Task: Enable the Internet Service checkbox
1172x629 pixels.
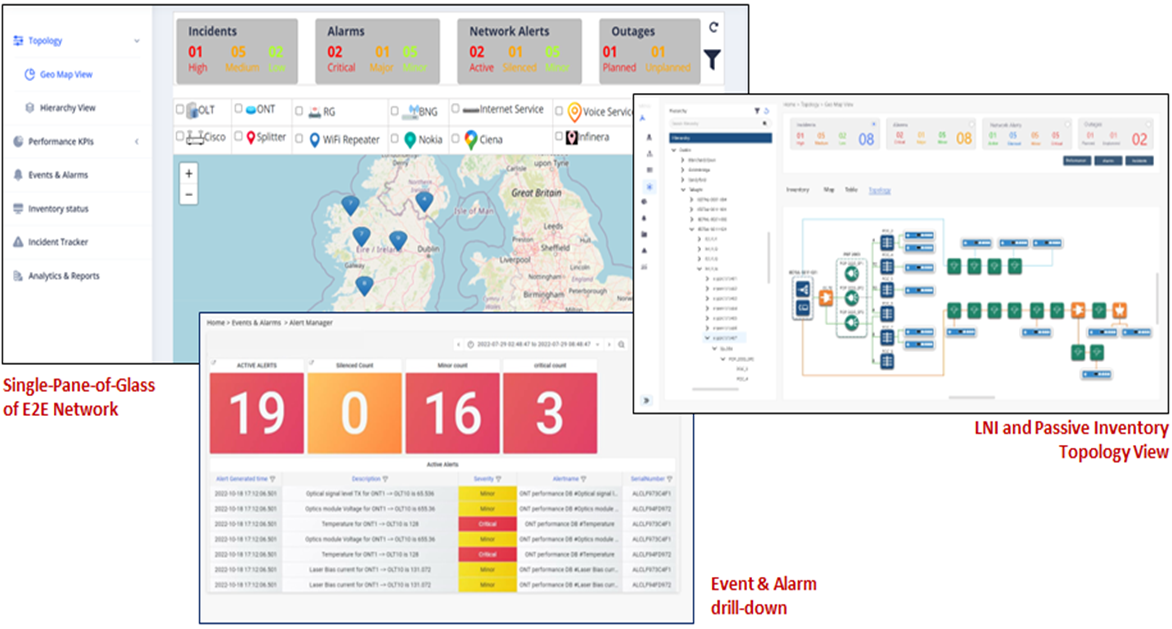Action: point(455,109)
